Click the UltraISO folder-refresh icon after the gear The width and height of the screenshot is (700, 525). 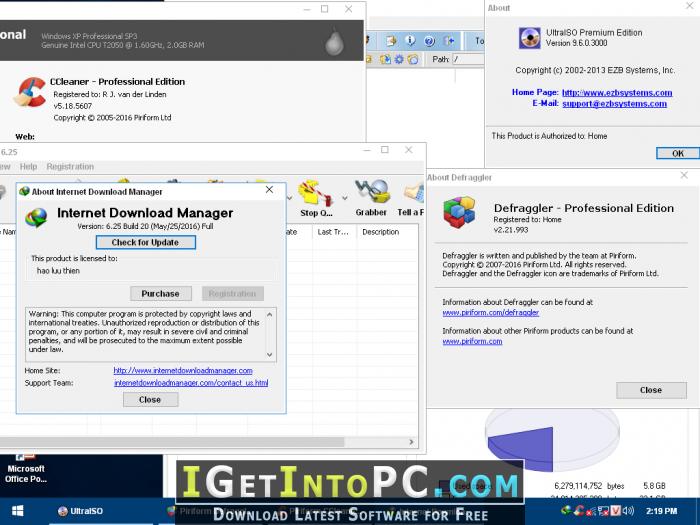(413, 59)
